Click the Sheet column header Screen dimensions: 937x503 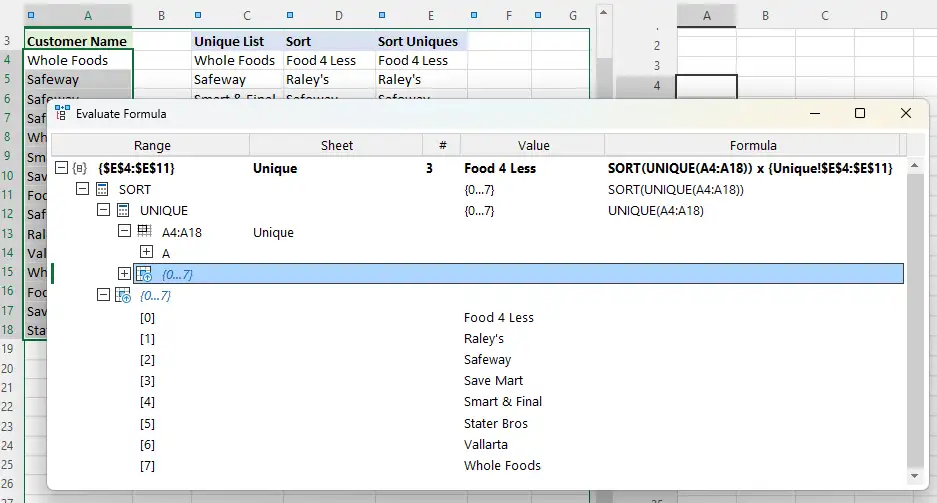336,145
